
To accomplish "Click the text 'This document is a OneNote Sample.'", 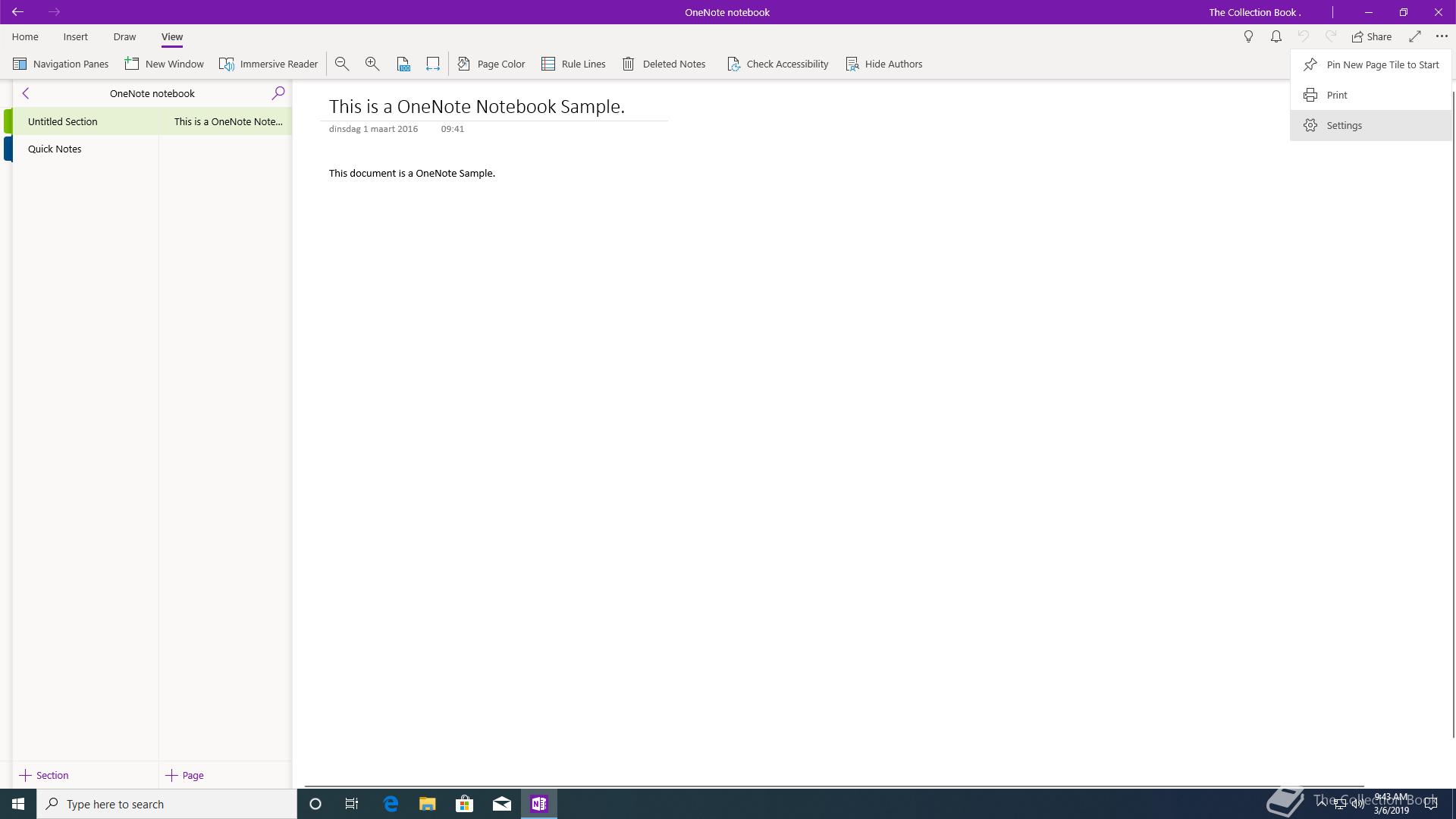I will (412, 173).
